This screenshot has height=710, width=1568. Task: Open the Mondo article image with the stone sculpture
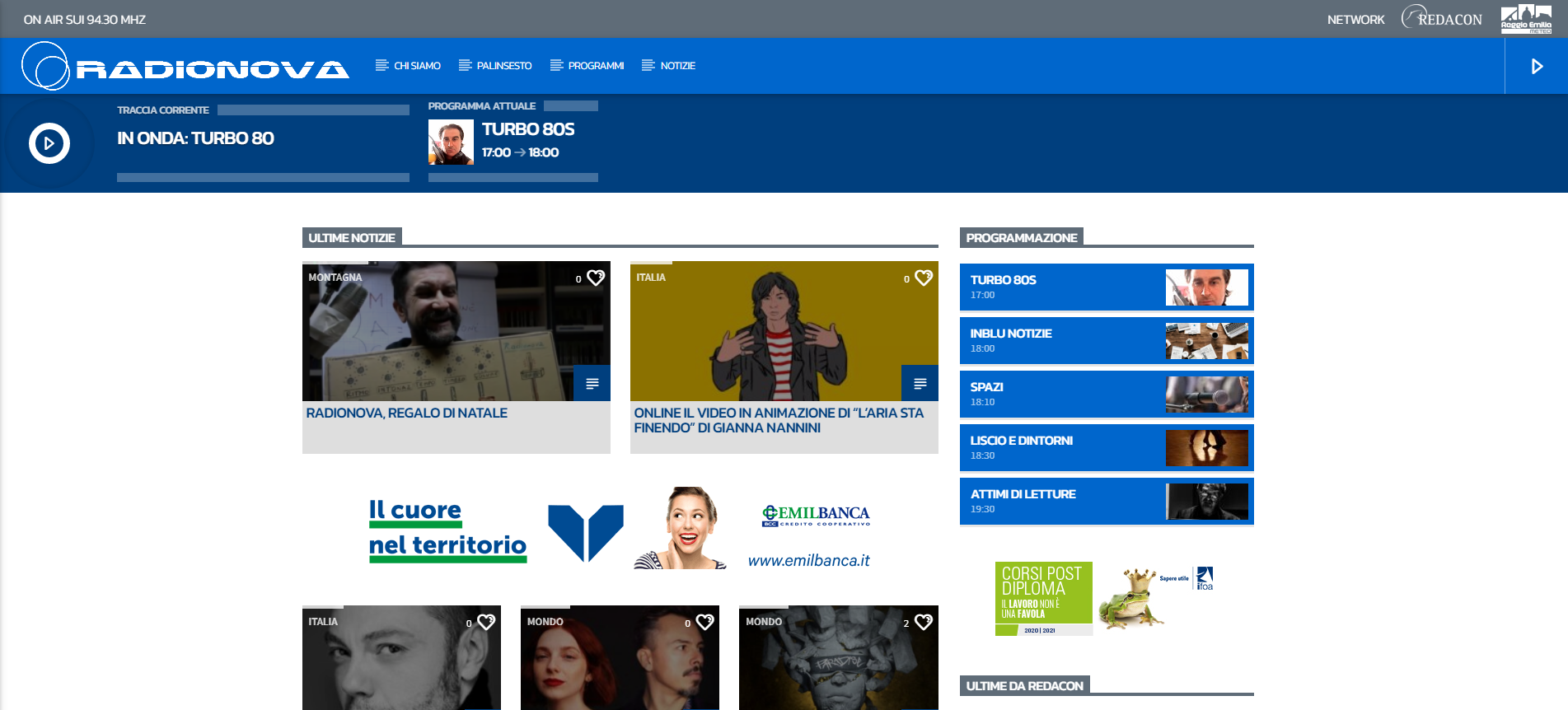pyautogui.click(x=838, y=657)
